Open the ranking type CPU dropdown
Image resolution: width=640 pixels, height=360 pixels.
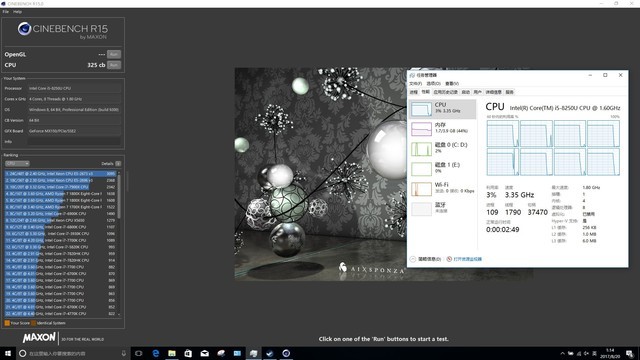(x=17, y=164)
